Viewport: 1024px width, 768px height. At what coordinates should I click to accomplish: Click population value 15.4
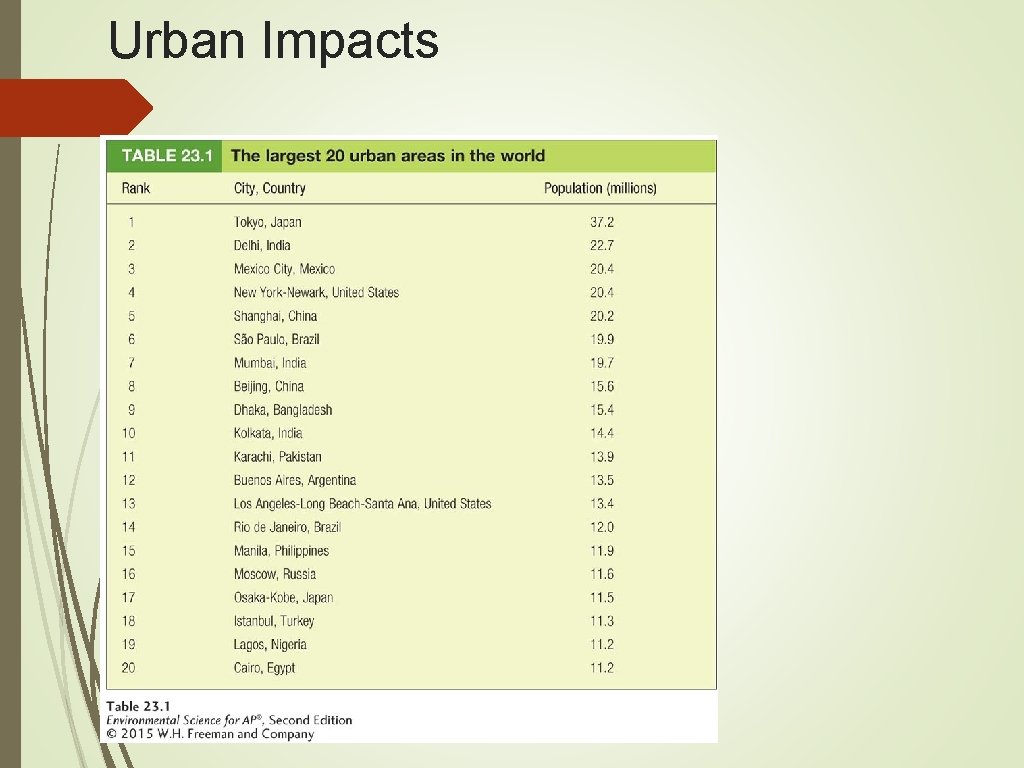601,410
